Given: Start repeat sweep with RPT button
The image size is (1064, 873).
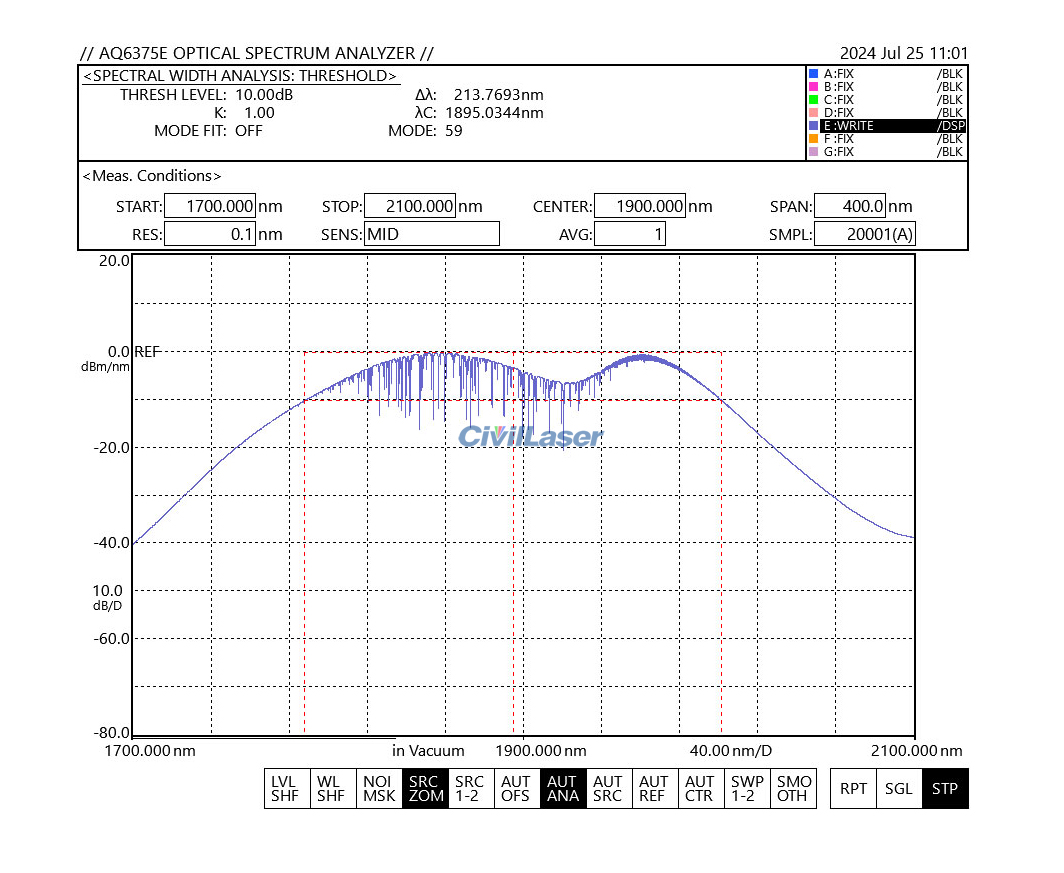Looking at the screenshot, I should coord(853,788).
